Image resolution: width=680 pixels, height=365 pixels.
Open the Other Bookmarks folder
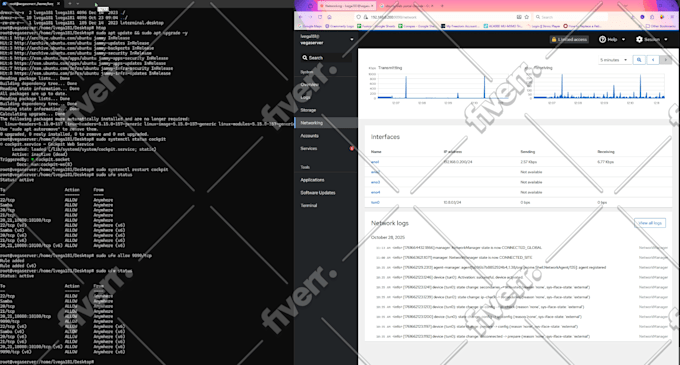(660, 26)
